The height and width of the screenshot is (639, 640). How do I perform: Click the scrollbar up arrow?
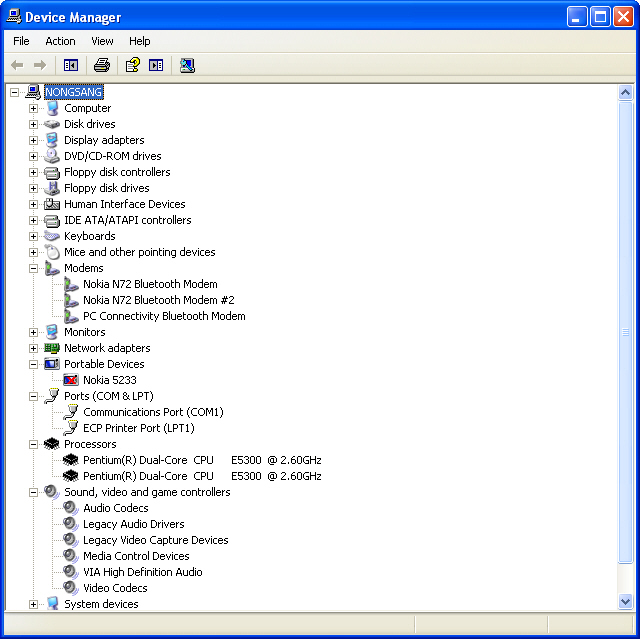pyautogui.click(x=625, y=93)
